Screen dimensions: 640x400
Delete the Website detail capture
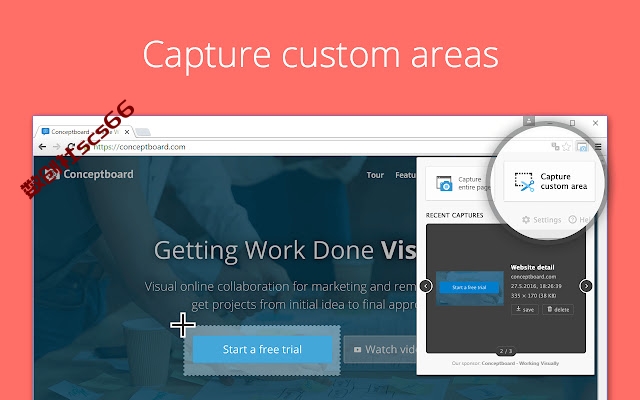(558, 309)
